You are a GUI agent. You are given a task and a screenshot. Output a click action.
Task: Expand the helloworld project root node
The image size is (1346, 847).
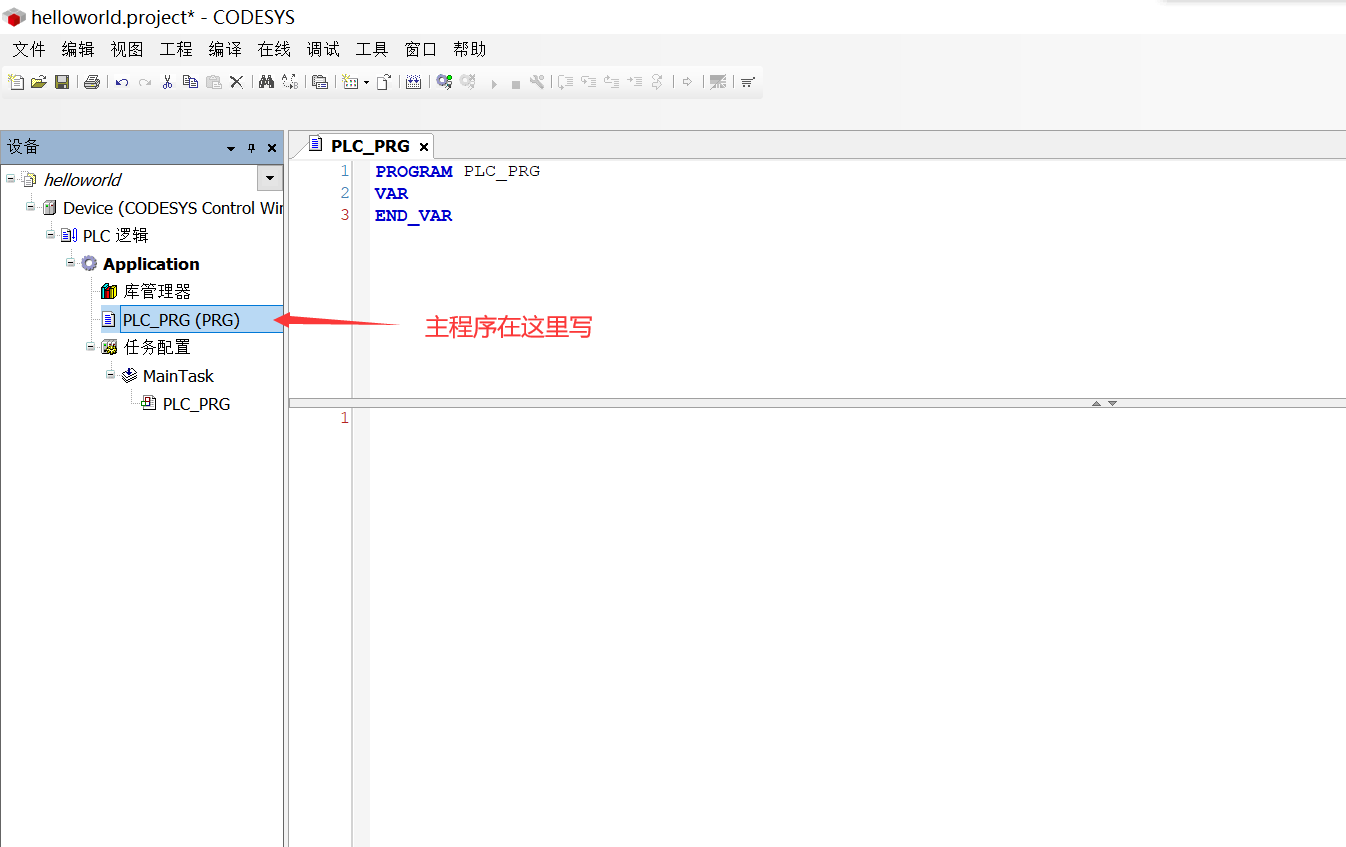[9, 179]
